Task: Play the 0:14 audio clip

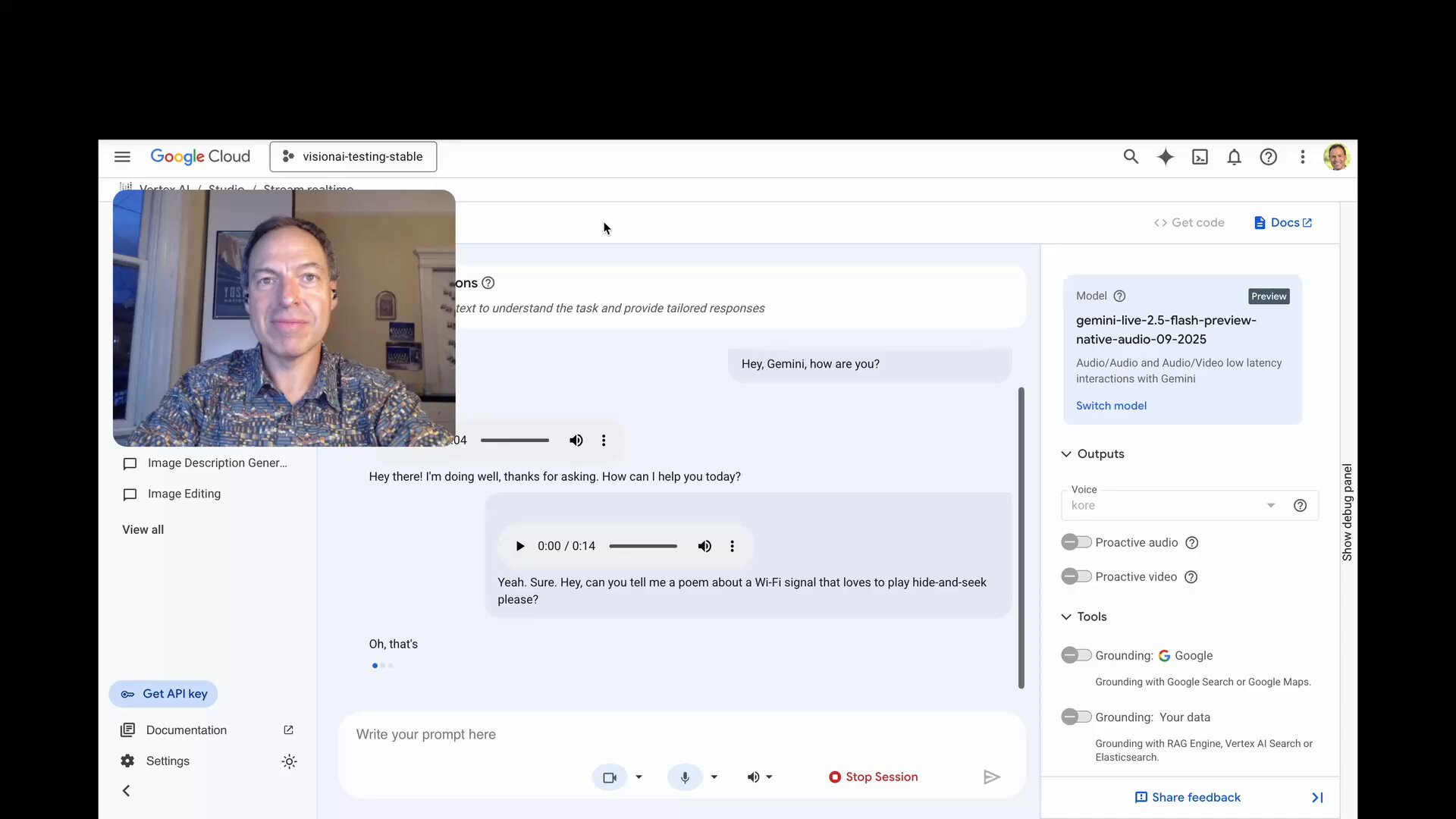Action: pos(520,546)
